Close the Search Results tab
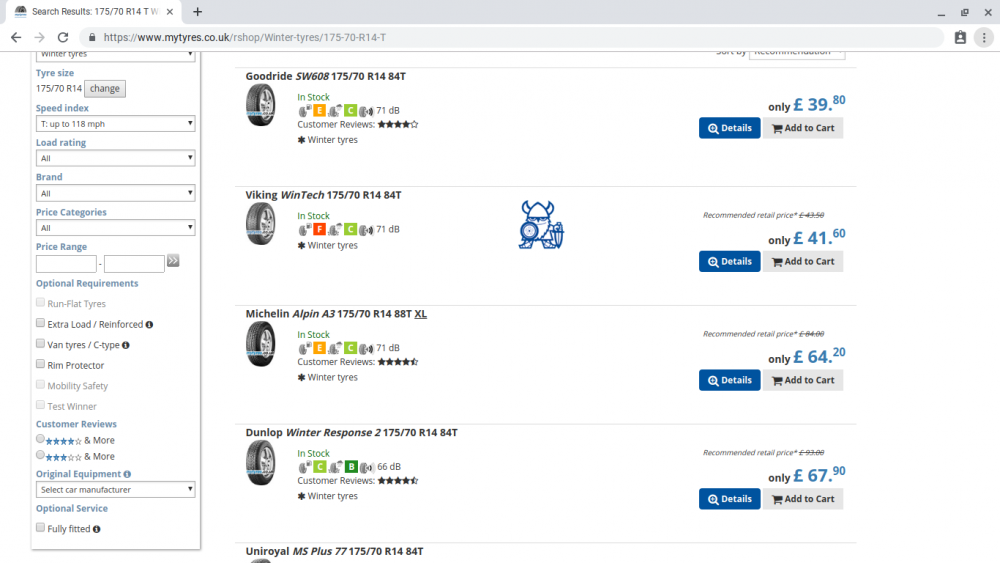 click(170, 11)
